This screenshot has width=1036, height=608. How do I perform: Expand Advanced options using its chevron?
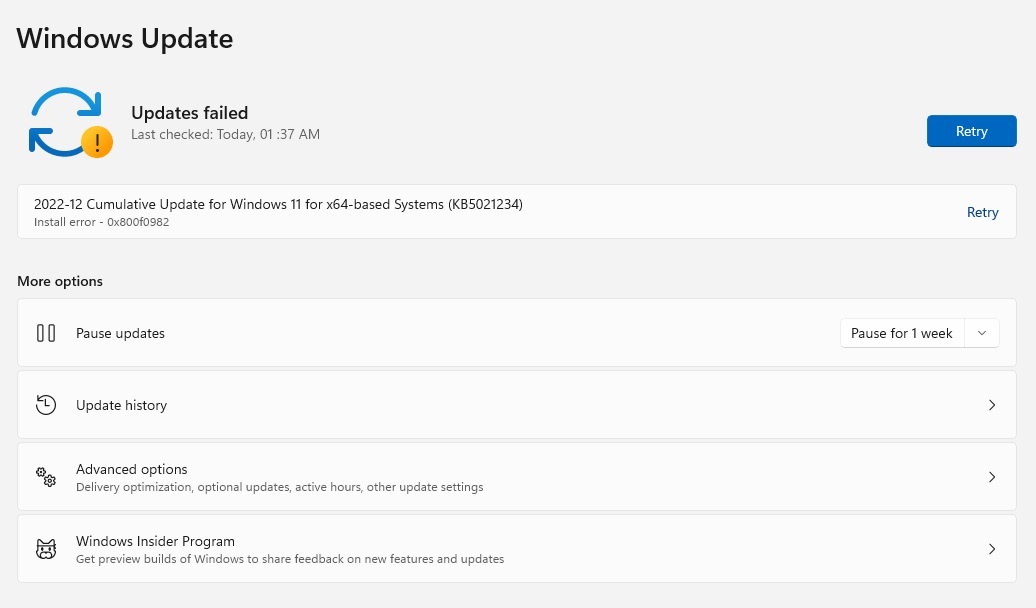(992, 477)
